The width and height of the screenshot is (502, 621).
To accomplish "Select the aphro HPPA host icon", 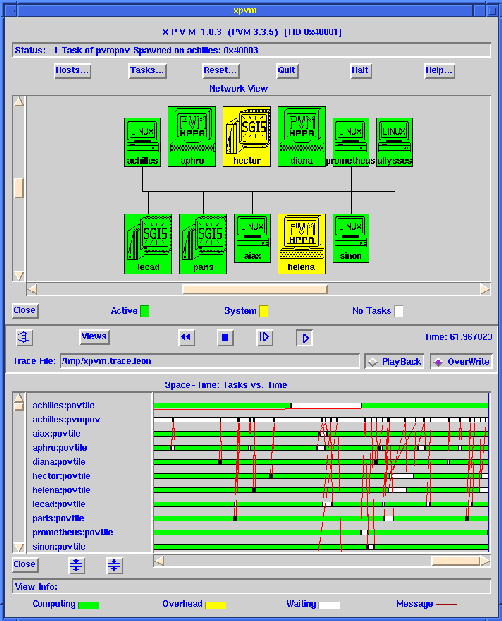I will click(192, 136).
